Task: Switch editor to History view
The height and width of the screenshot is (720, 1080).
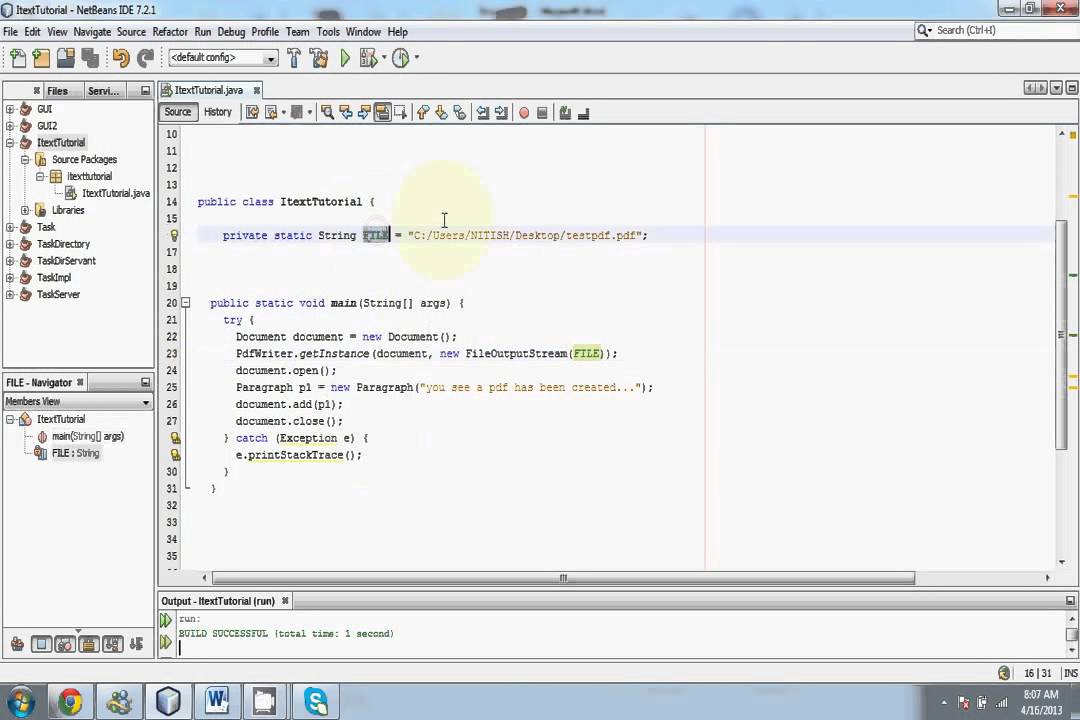Action: (x=218, y=112)
